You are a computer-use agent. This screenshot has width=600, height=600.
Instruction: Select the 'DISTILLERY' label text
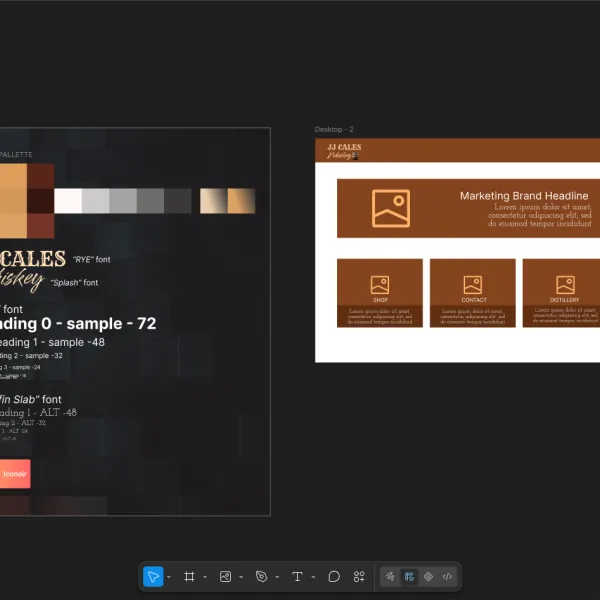point(564,300)
